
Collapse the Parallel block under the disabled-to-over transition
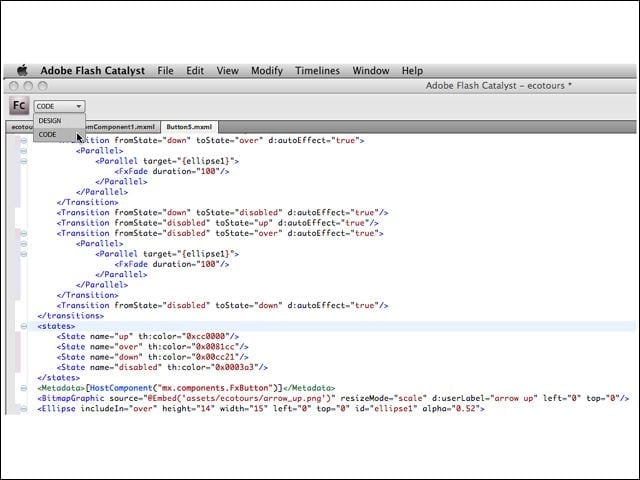coord(24,244)
